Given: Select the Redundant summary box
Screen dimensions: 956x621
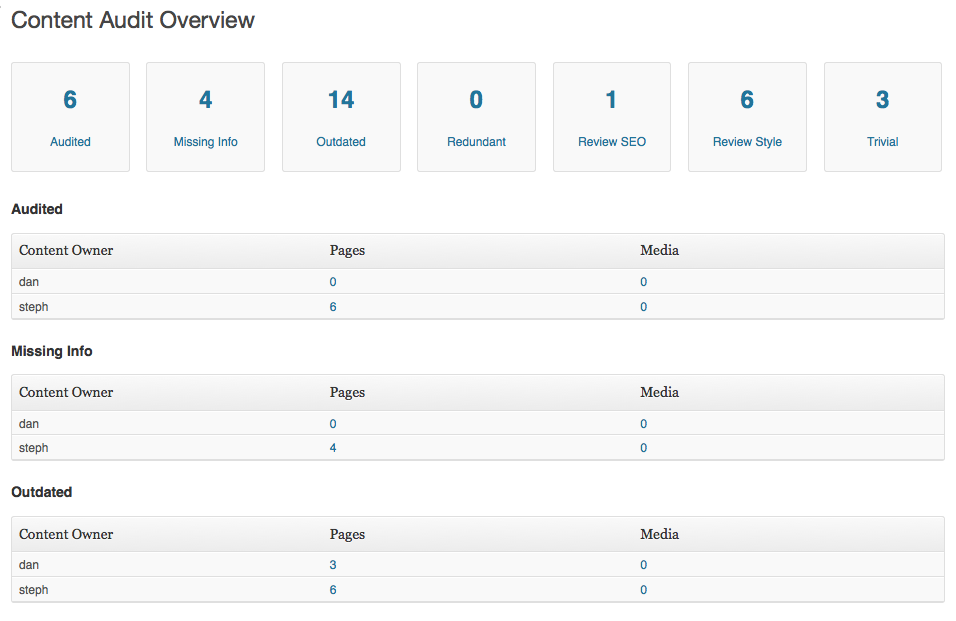Looking at the screenshot, I should [476, 117].
